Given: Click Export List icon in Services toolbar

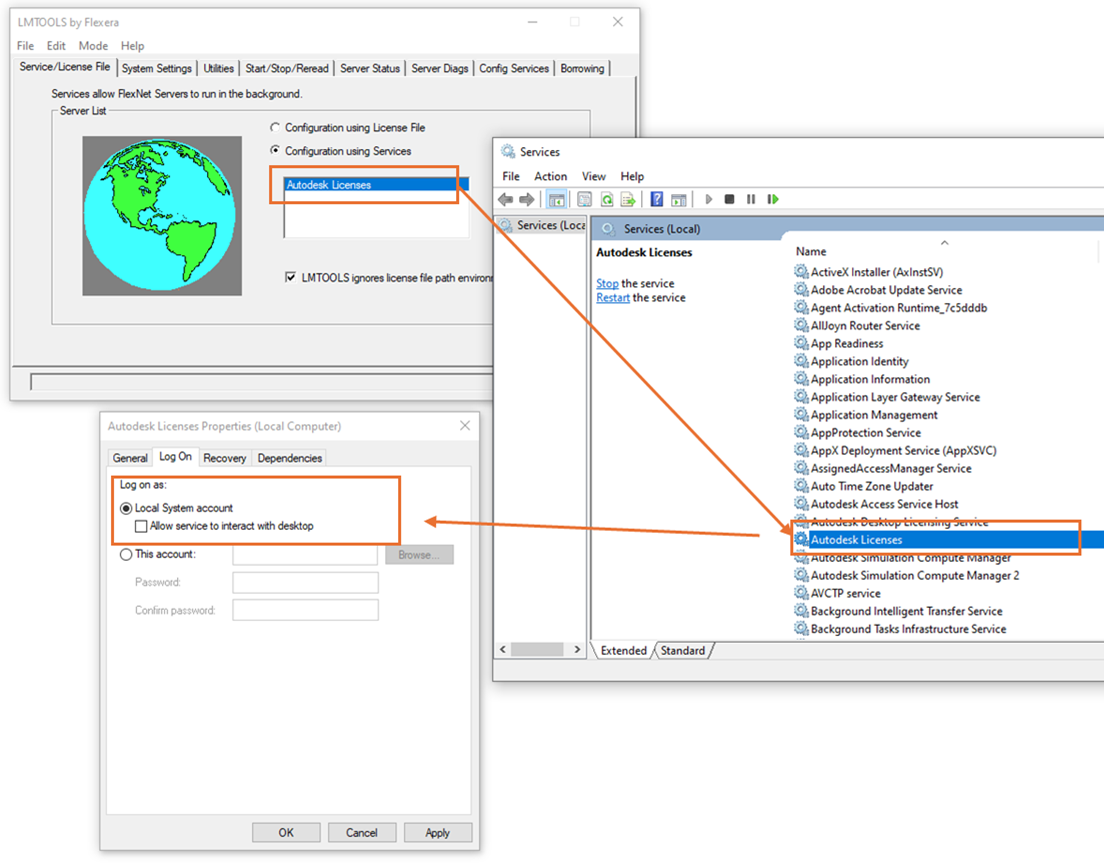Looking at the screenshot, I should pos(628,199).
